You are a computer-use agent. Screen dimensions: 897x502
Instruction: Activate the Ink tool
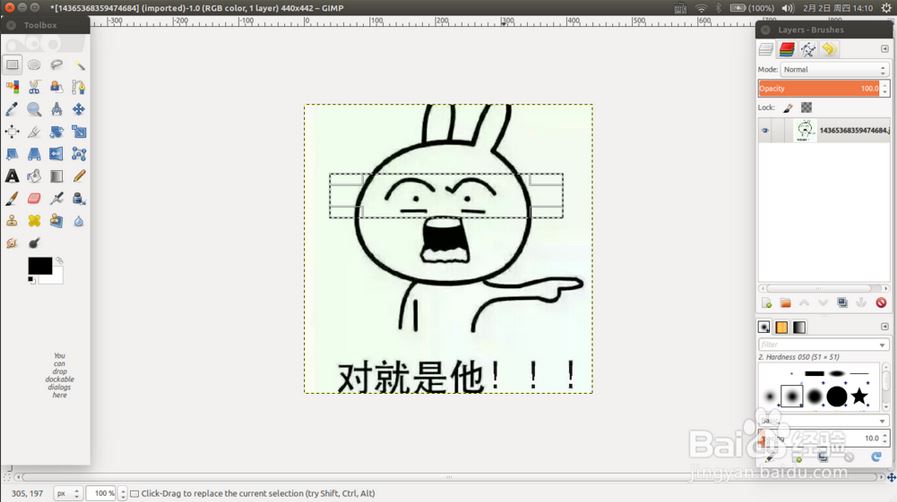79,198
